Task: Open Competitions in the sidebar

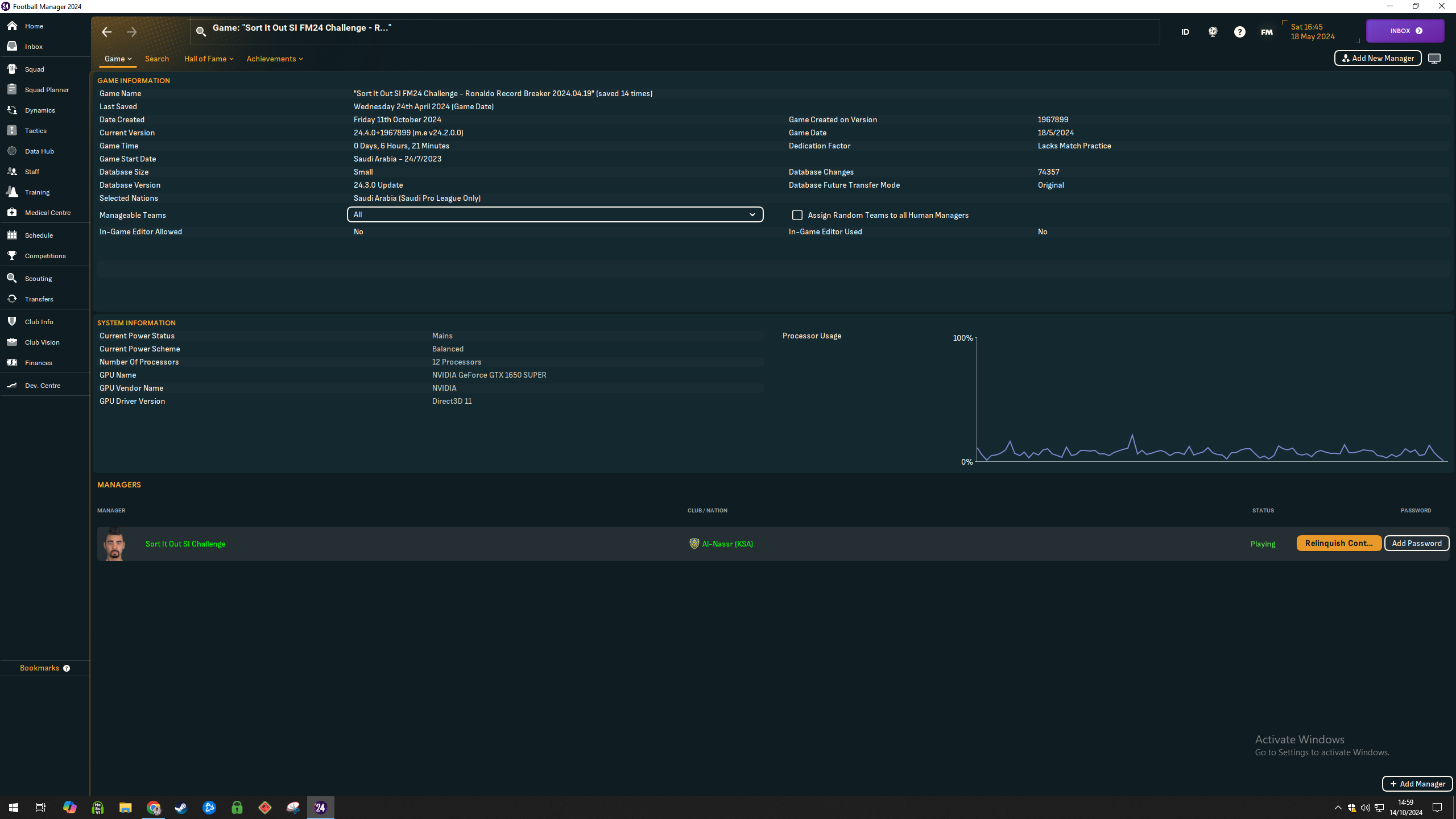Action: [x=45, y=256]
